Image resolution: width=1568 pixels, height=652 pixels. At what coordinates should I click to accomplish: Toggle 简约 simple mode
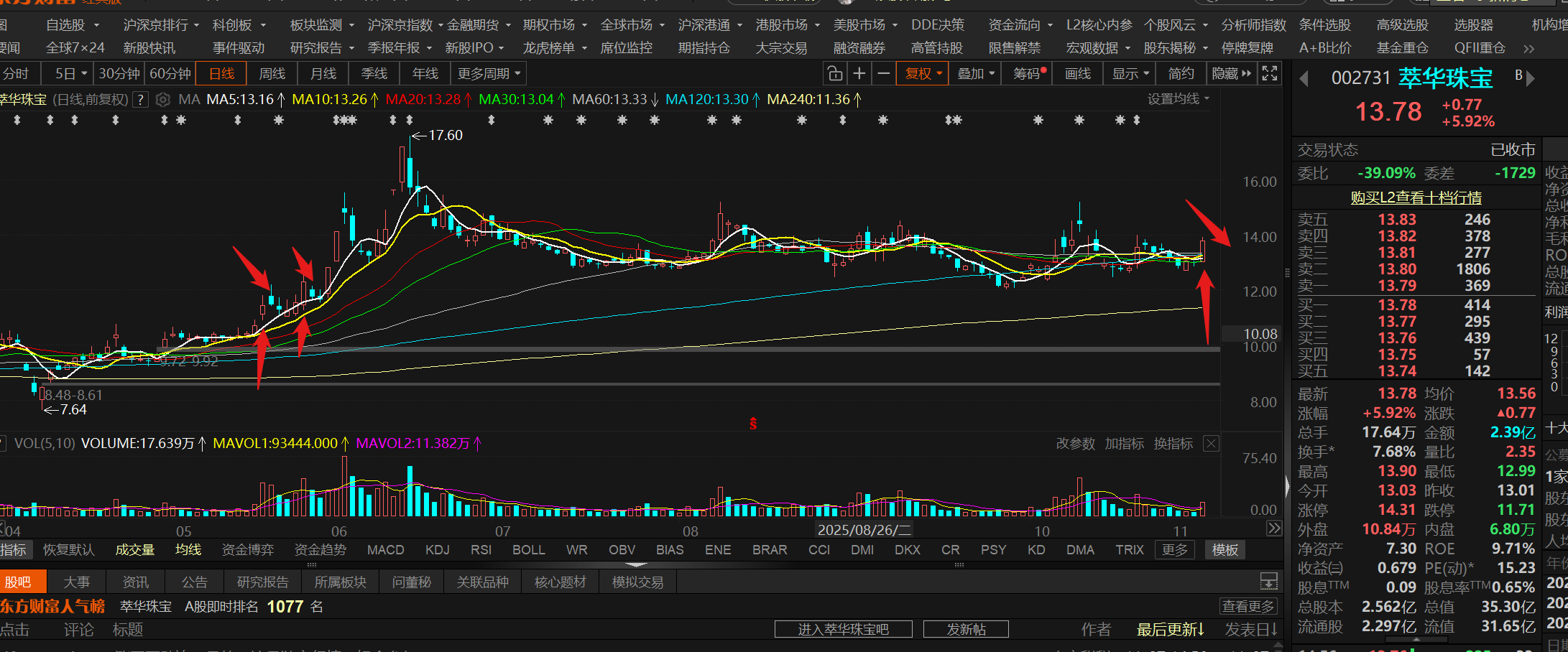[1181, 74]
